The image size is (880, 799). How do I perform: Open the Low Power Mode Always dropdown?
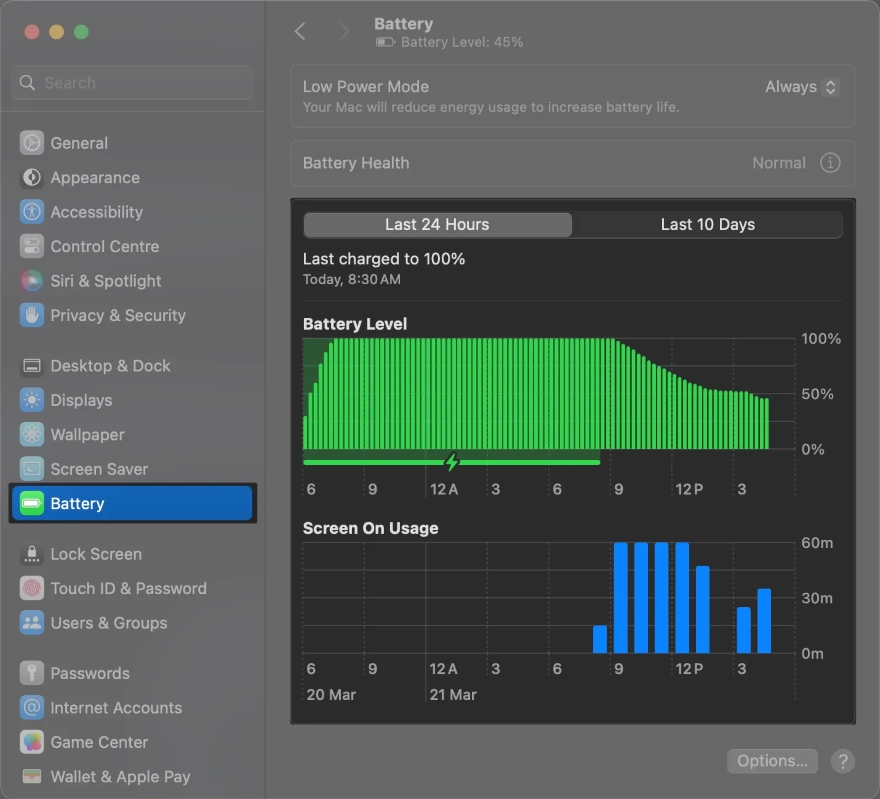coord(800,86)
